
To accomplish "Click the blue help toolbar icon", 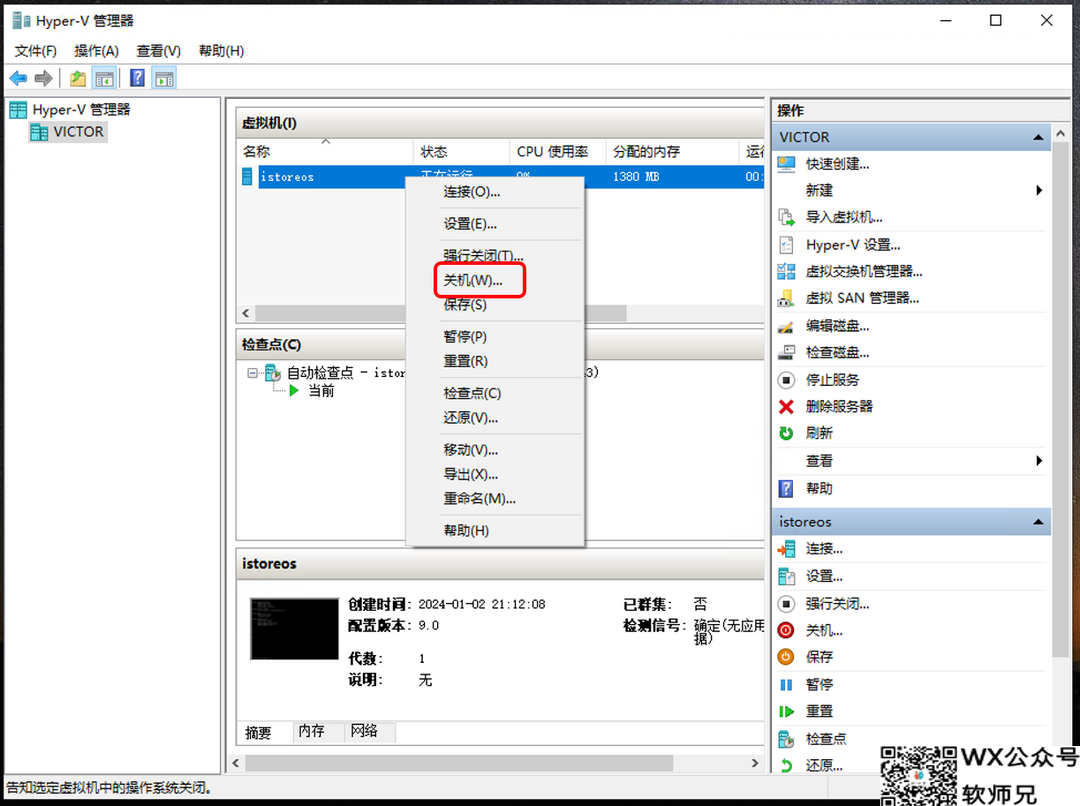I will click(x=138, y=78).
